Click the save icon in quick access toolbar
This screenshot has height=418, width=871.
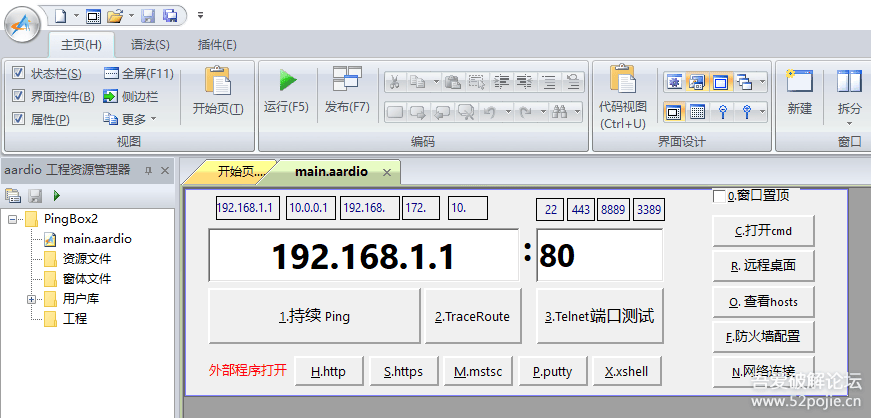pos(148,16)
